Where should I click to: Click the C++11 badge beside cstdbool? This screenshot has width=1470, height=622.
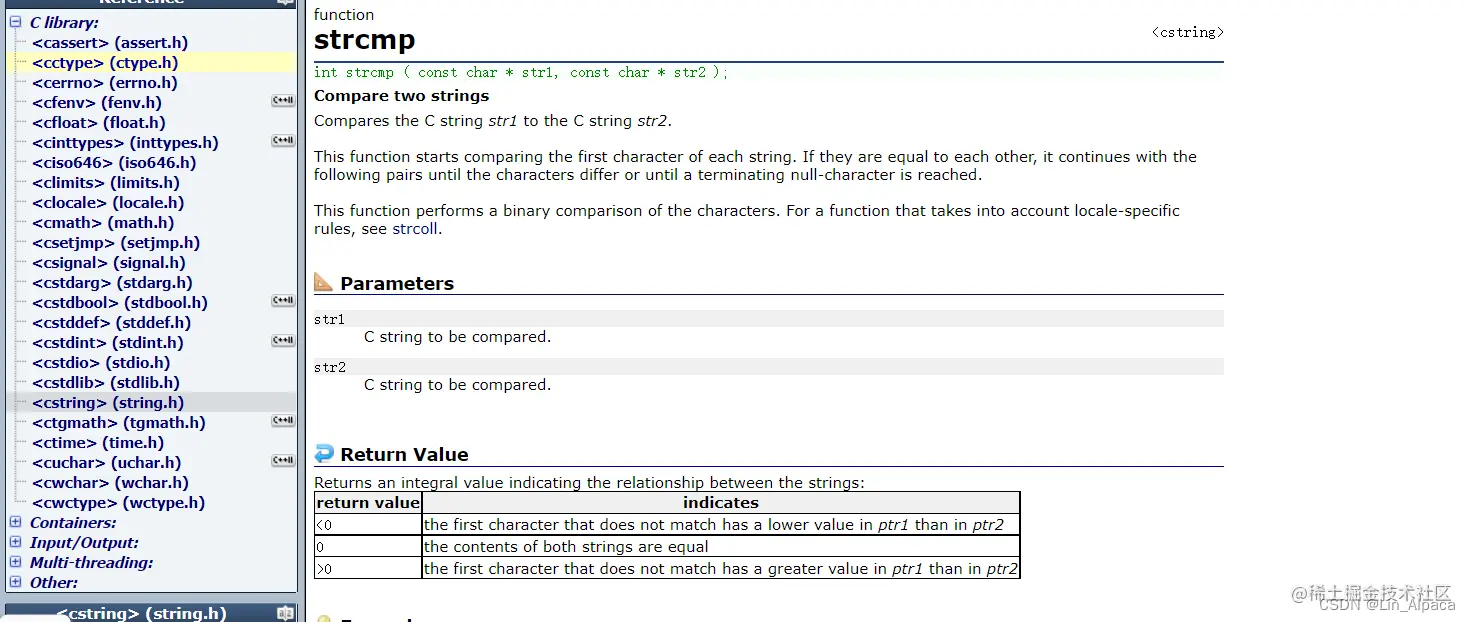[283, 301]
